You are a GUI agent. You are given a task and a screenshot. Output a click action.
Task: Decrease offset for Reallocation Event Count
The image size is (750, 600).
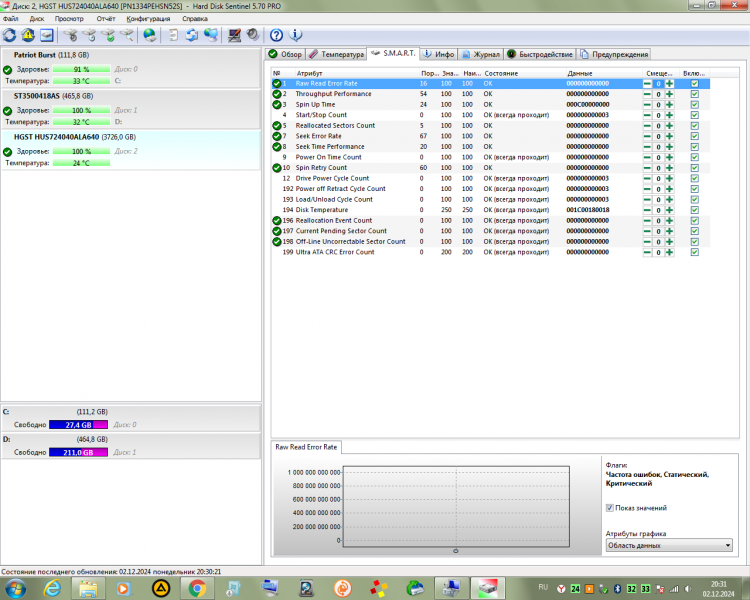[647, 221]
